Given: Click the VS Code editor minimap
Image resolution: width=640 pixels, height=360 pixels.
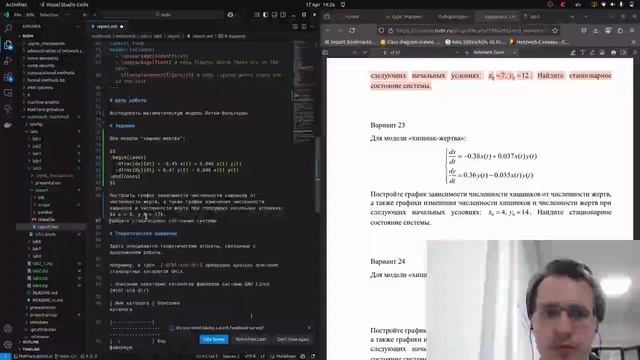Looking at the screenshot, I should (x=303, y=92).
